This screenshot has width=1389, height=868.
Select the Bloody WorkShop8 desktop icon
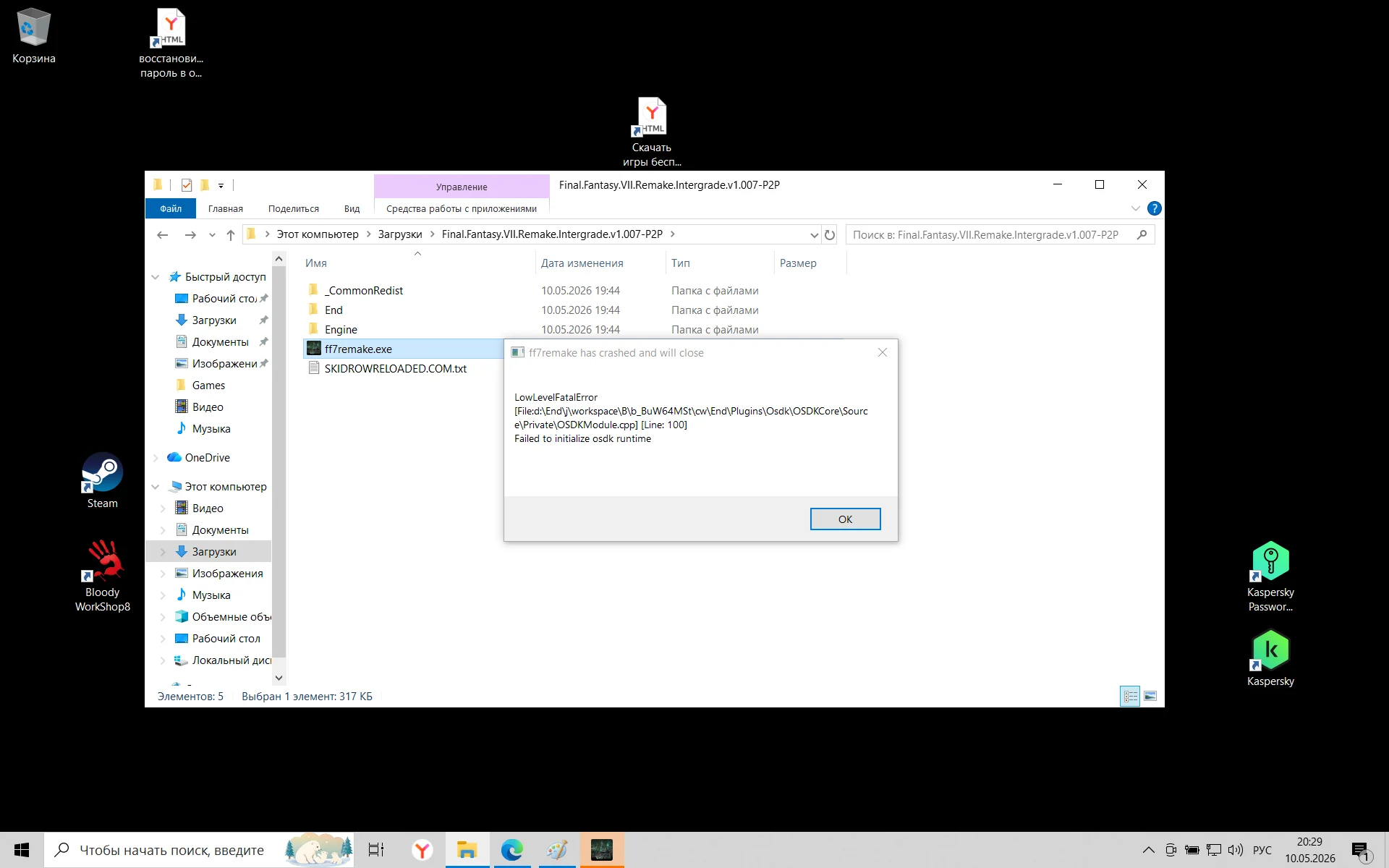103,576
